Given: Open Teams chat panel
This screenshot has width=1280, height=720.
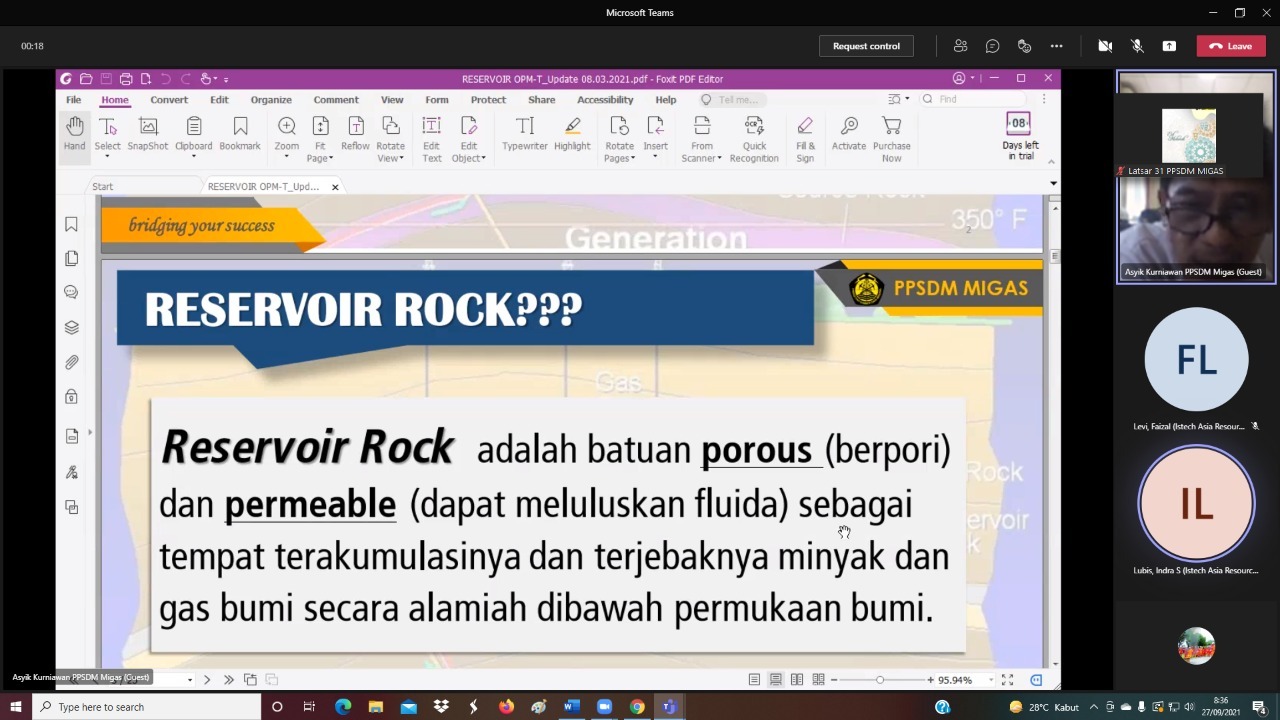Looking at the screenshot, I should tap(992, 46).
